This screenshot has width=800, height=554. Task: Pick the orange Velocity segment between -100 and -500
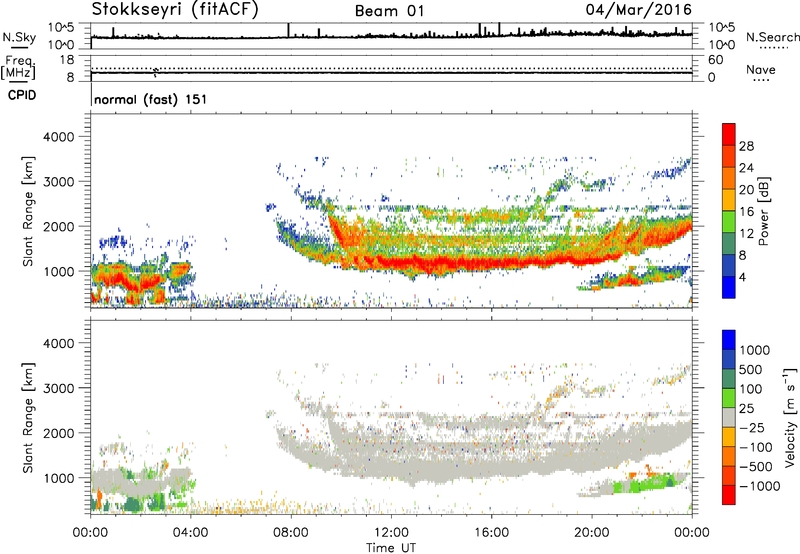point(729,456)
